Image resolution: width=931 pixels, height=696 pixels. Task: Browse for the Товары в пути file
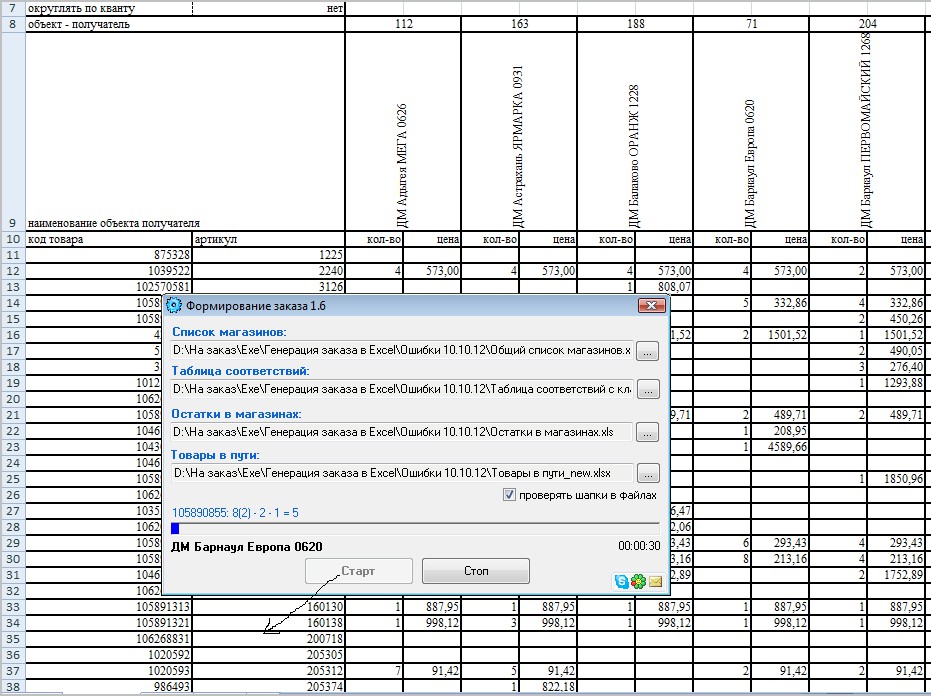[x=648, y=473]
